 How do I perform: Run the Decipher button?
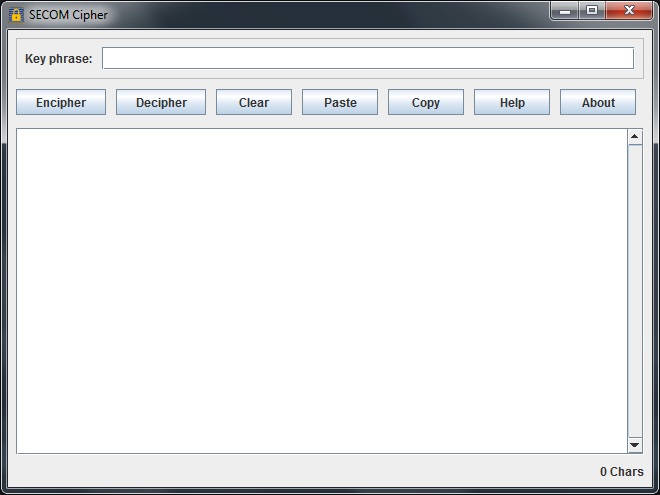coord(161,102)
